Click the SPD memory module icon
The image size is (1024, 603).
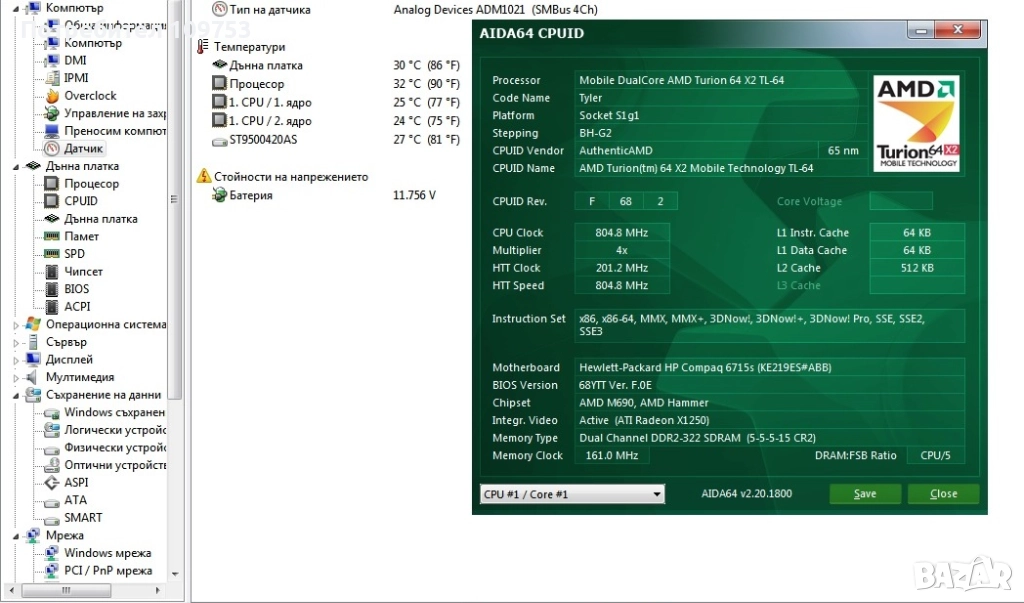52,254
